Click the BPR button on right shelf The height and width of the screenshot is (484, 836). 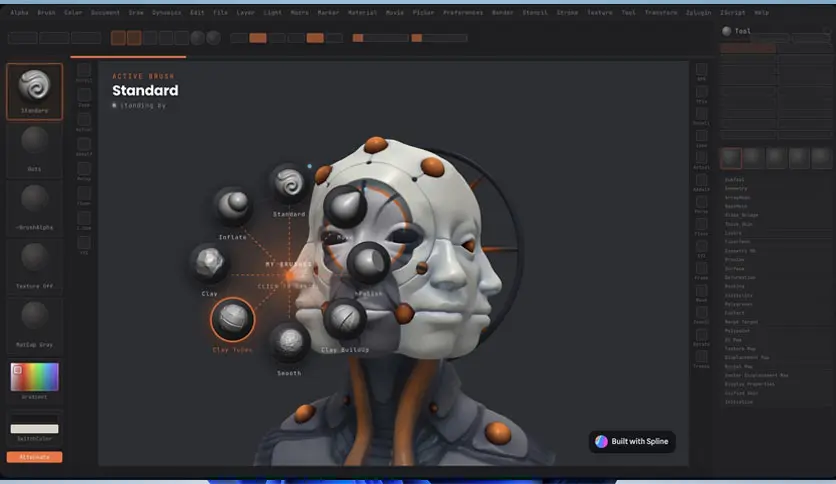(x=701, y=72)
